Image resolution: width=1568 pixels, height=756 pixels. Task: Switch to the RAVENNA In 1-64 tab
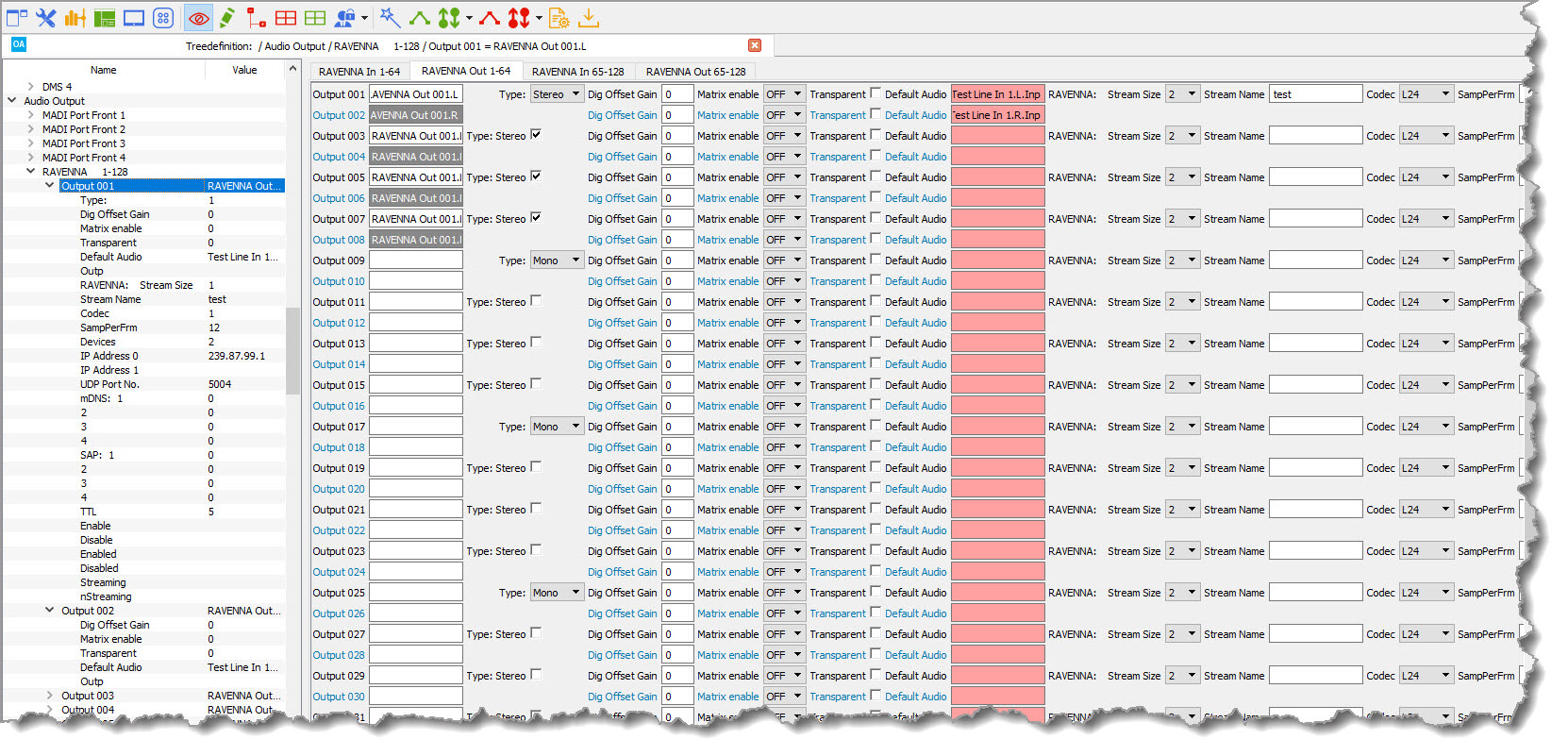(359, 72)
